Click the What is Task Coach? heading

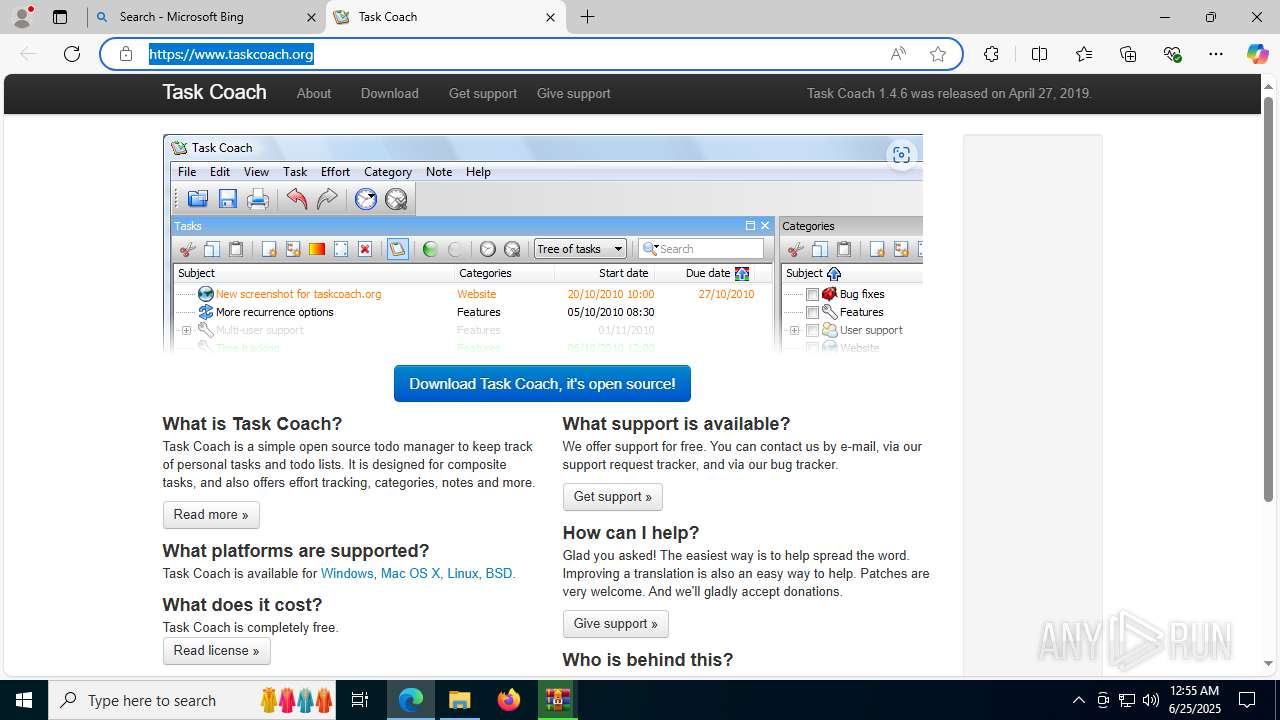(252, 424)
